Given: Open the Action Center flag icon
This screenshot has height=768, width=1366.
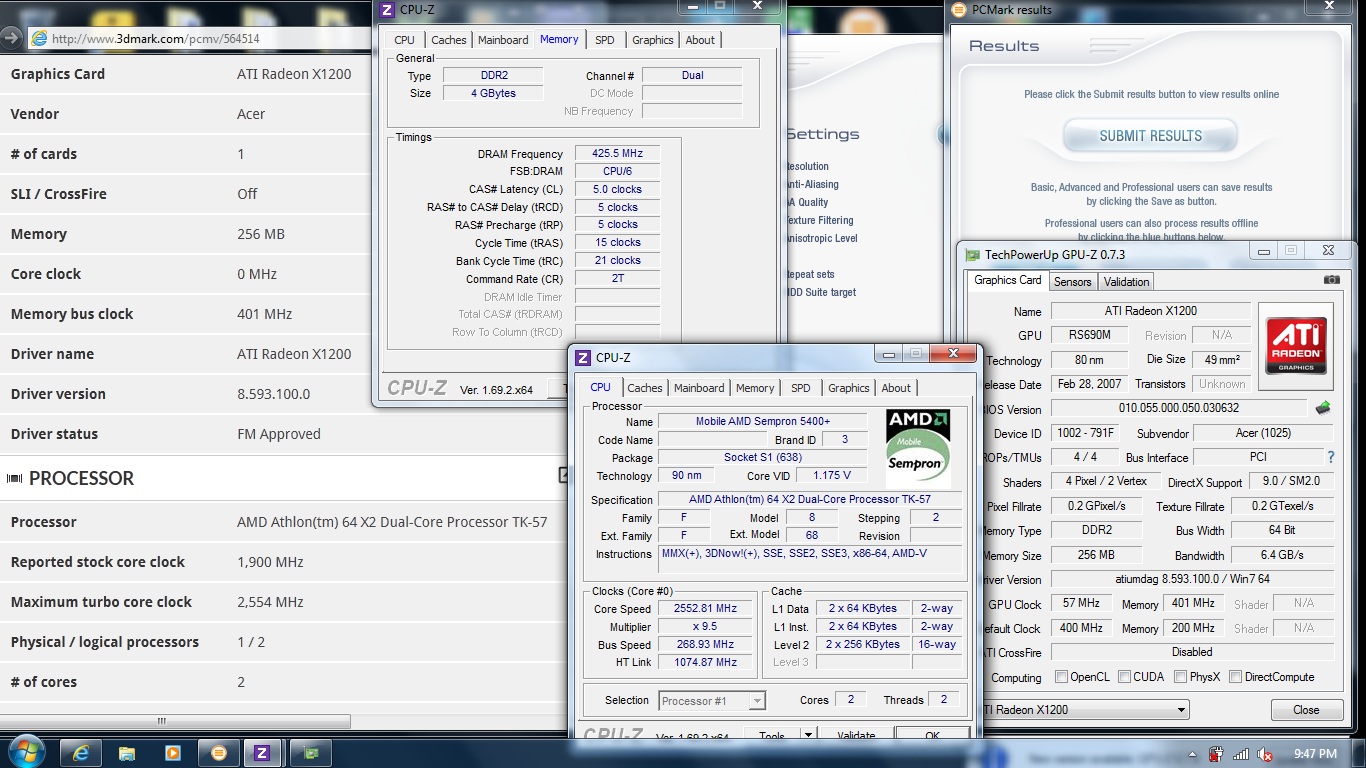Looking at the screenshot, I should (1217, 754).
